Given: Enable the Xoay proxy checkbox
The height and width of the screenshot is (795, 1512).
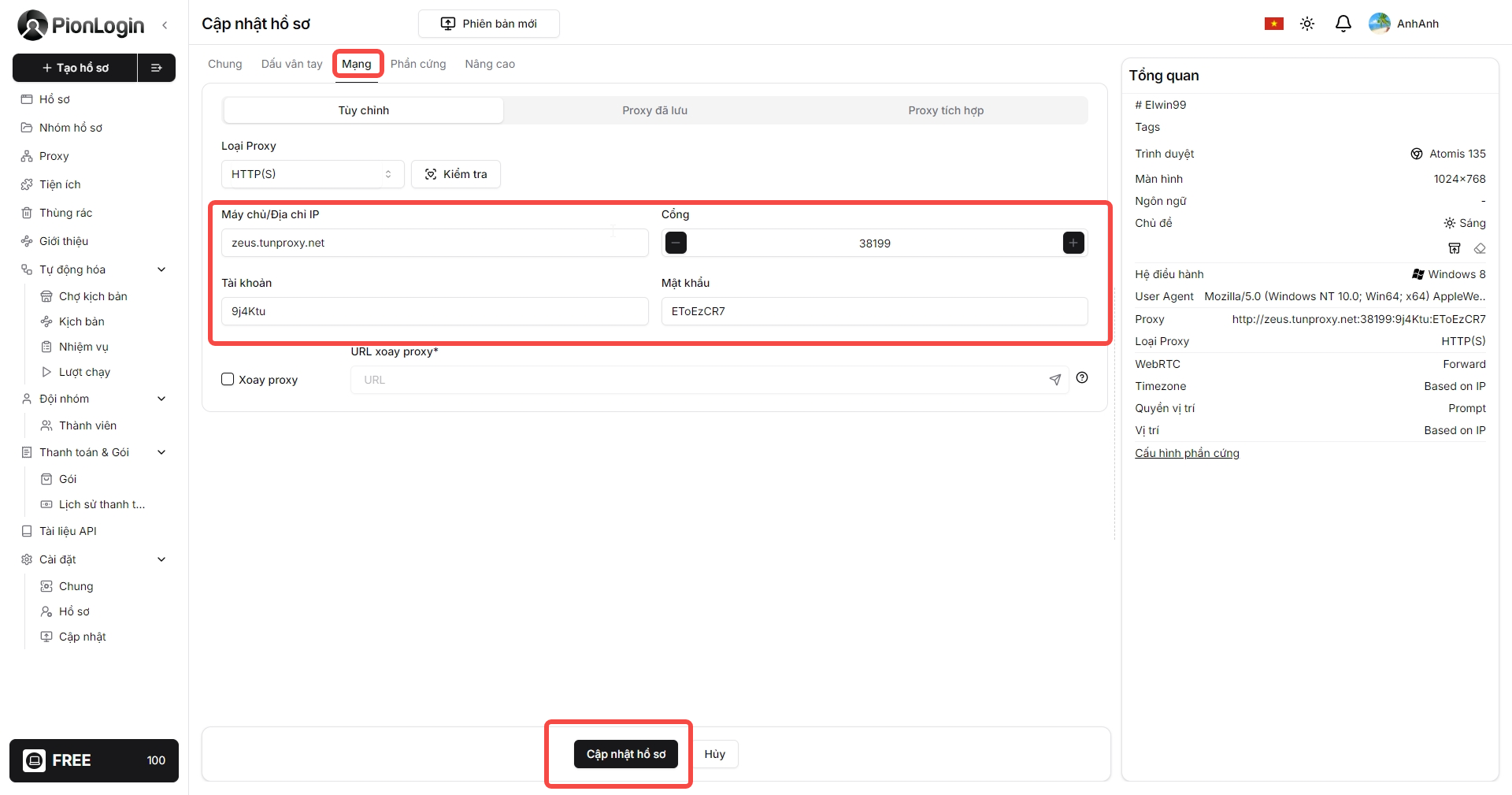Looking at the screenshot, I should coord(227,379).
